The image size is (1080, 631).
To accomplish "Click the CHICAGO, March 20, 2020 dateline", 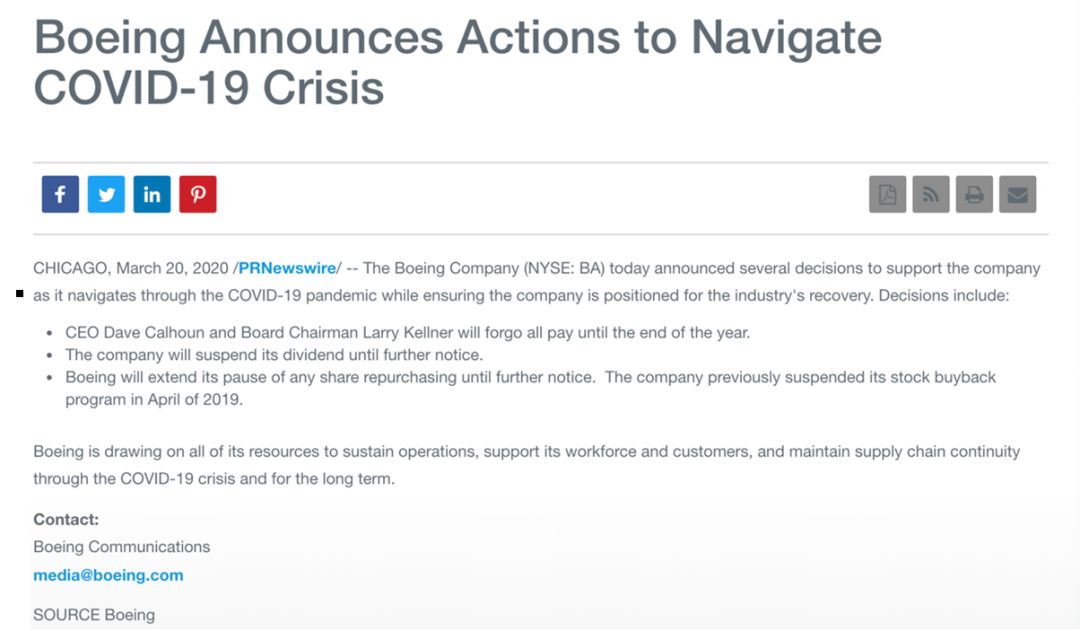I will pos(131,268).
